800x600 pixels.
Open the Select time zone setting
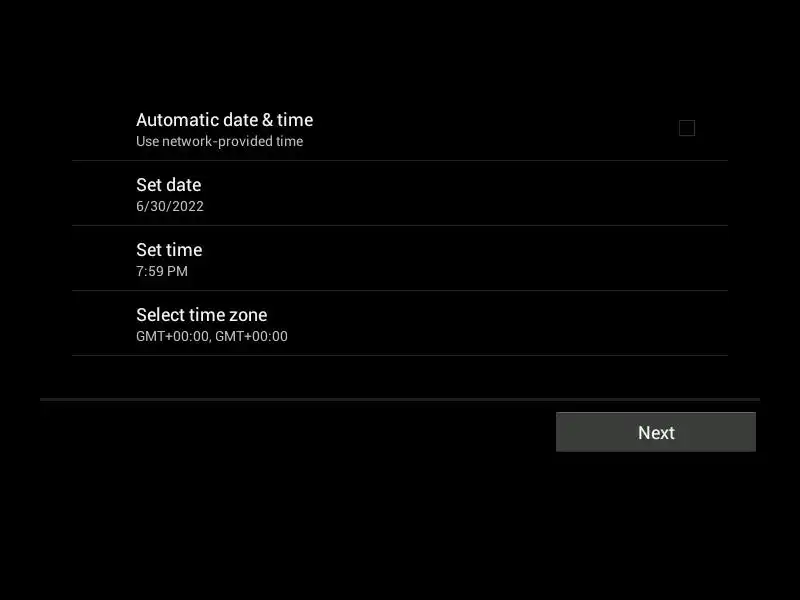[x=400, y=323]
